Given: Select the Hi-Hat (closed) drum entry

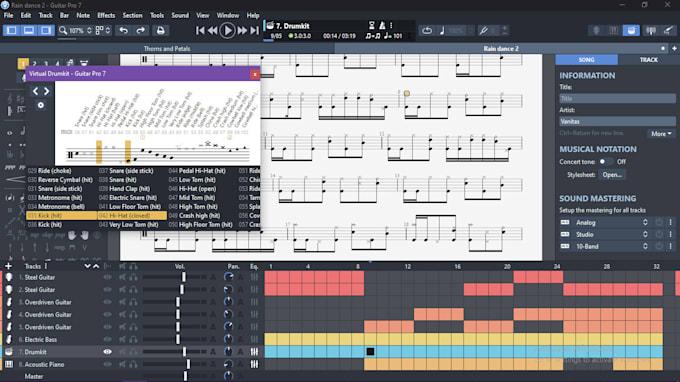Looking at the screenshot, I should [132, 215].
